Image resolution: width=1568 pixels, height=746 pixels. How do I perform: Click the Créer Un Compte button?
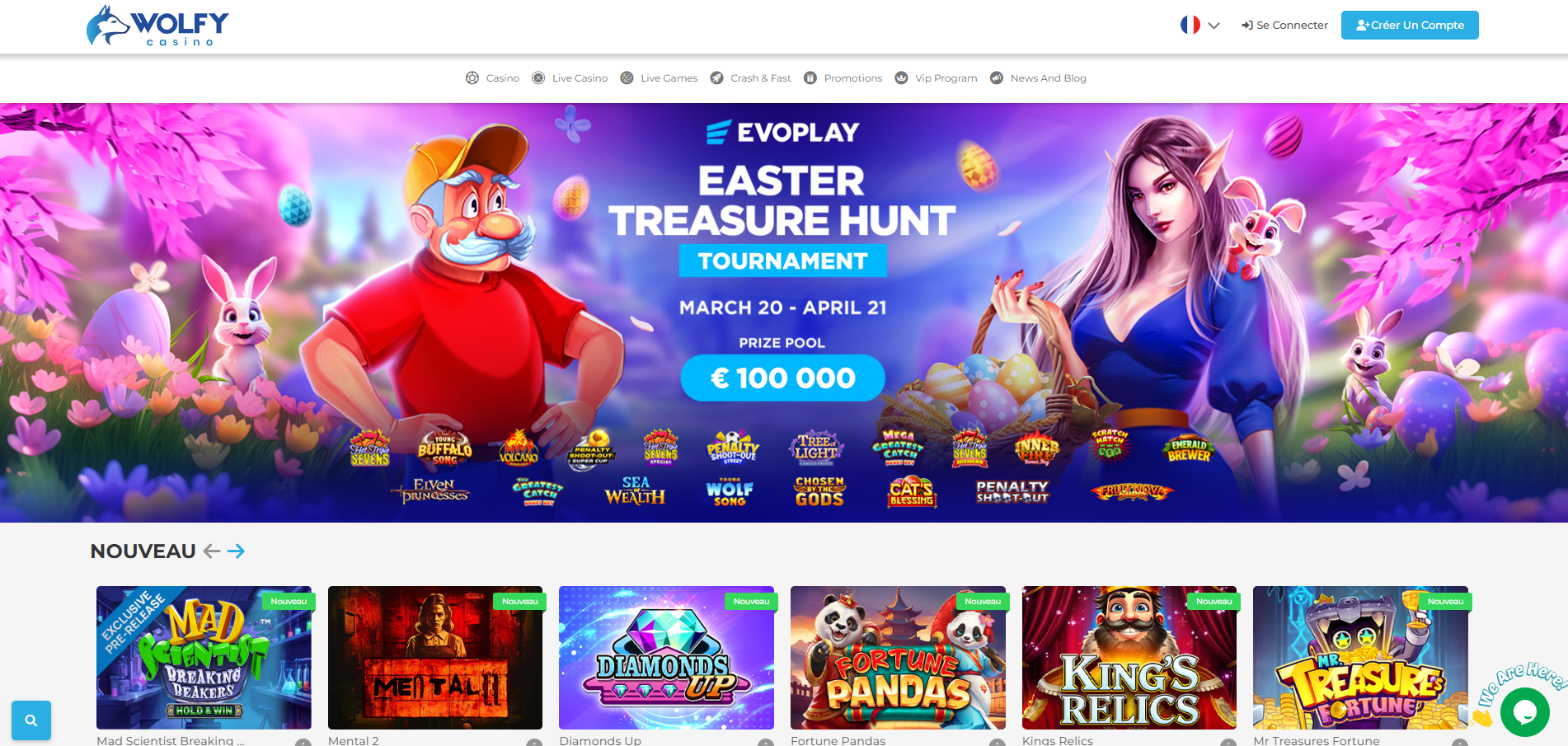click(x=1410, y=25)
